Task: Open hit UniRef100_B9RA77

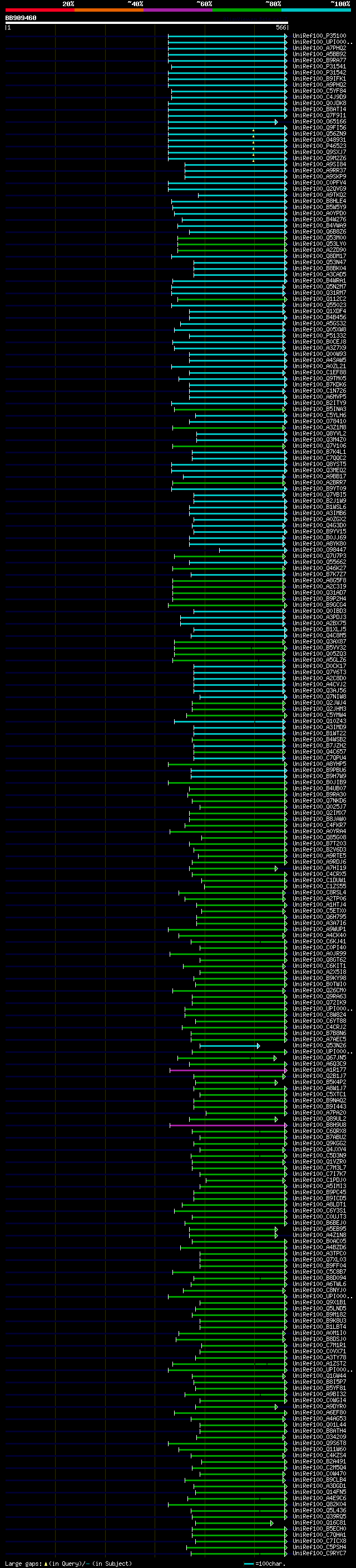Action: pos(319,60)
